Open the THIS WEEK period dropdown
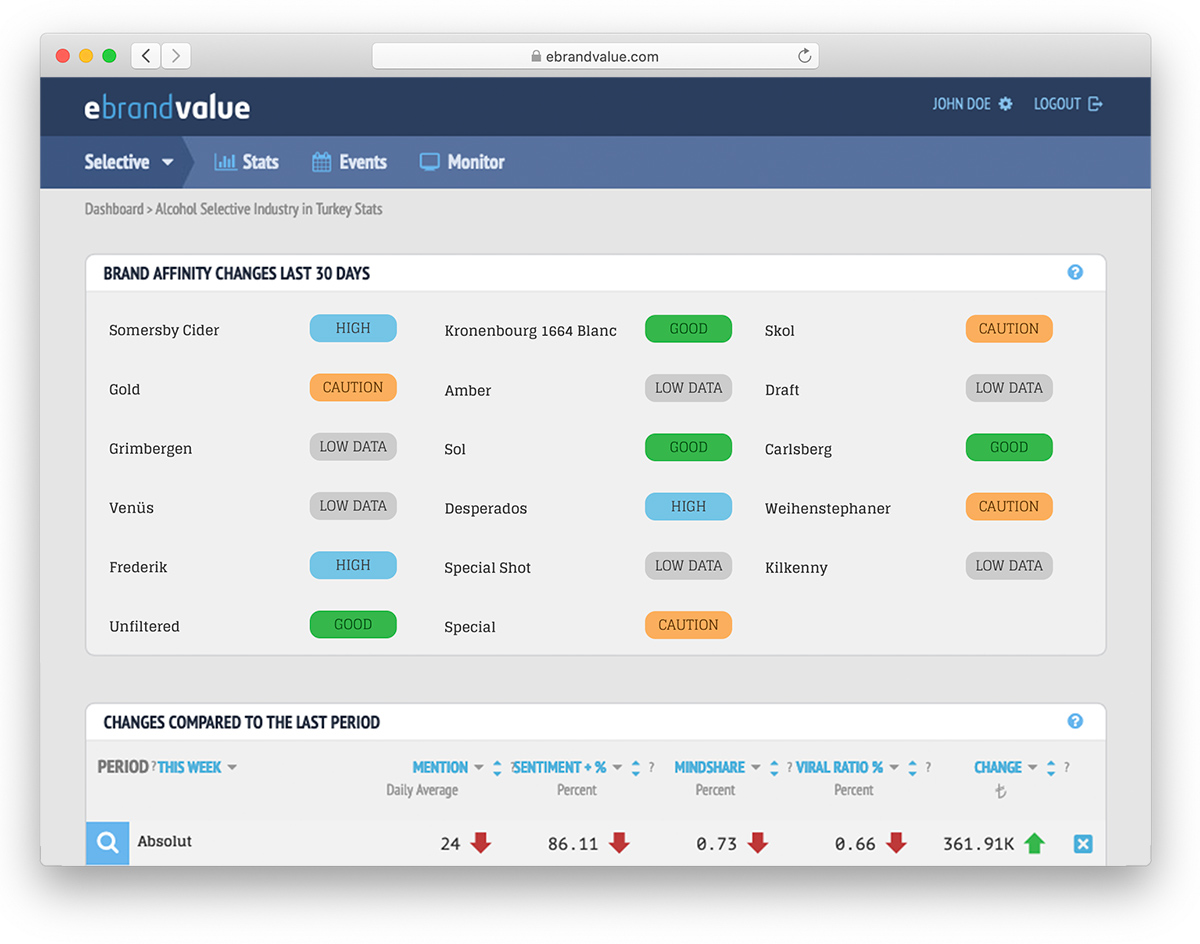 pos(197,767)
